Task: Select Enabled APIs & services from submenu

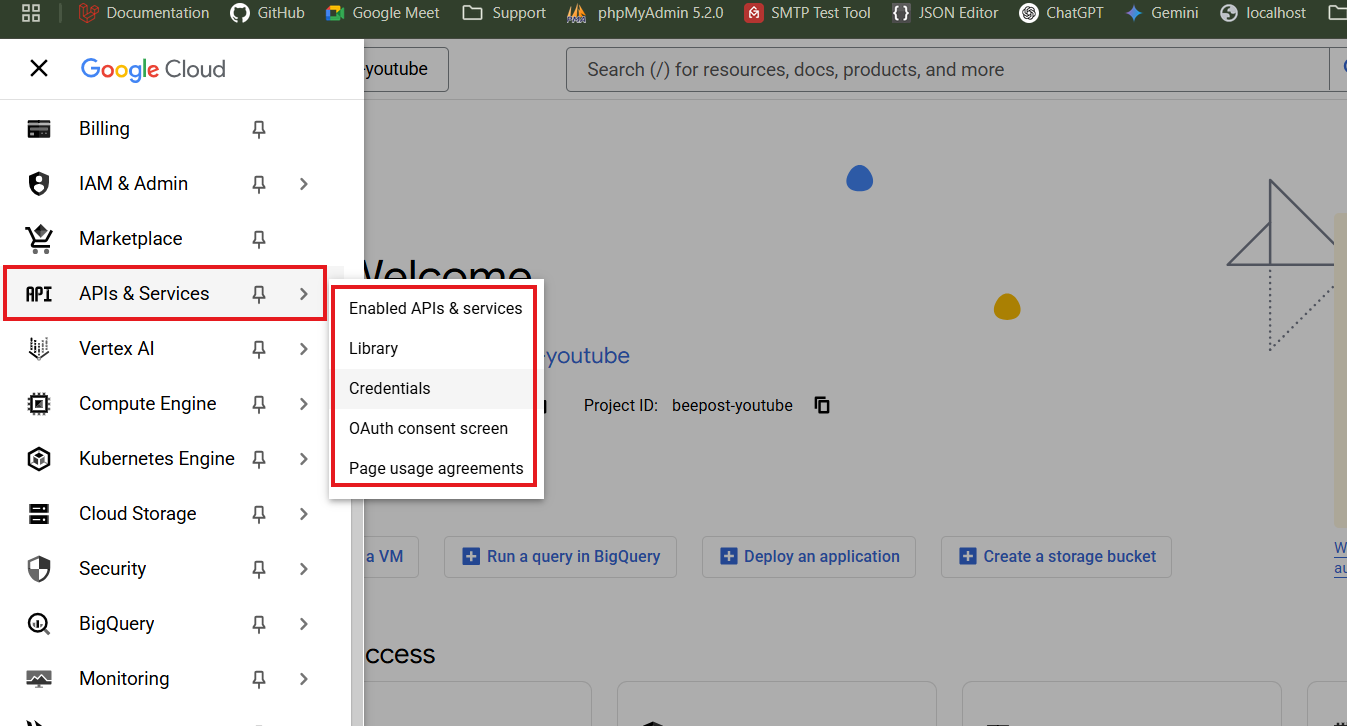Action: [x=436, y=308]
